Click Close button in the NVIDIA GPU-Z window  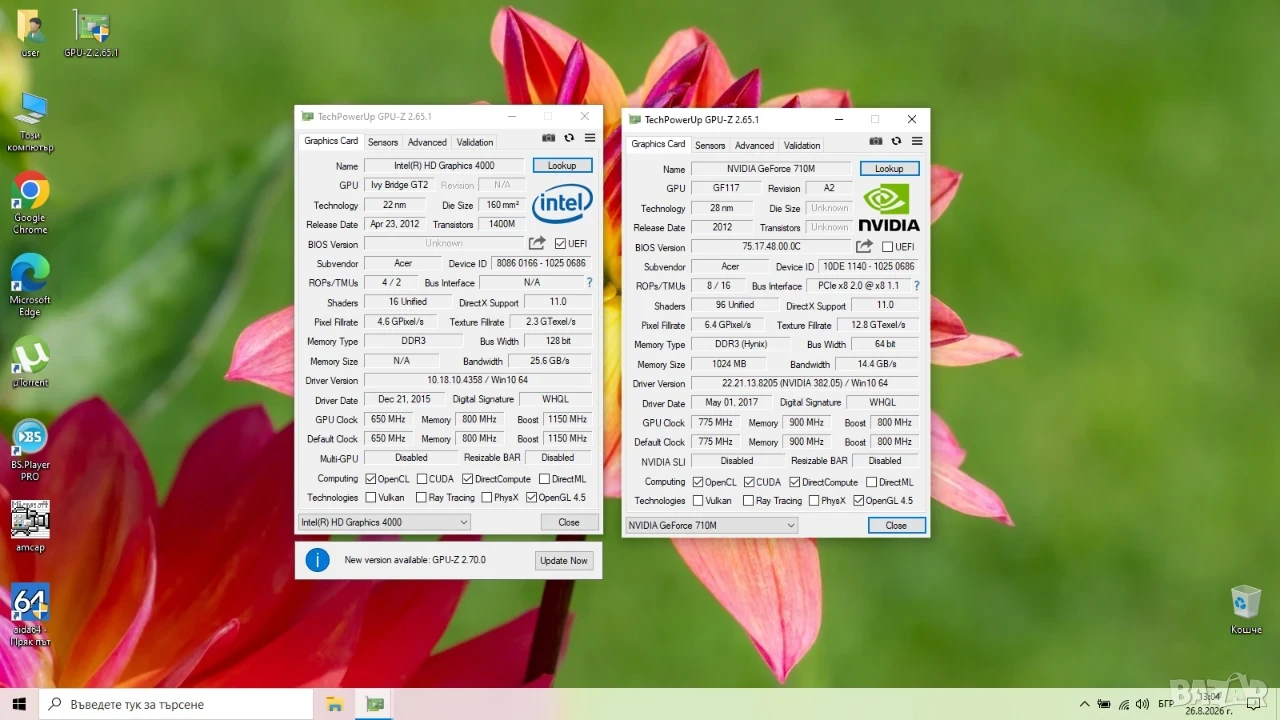896,525
